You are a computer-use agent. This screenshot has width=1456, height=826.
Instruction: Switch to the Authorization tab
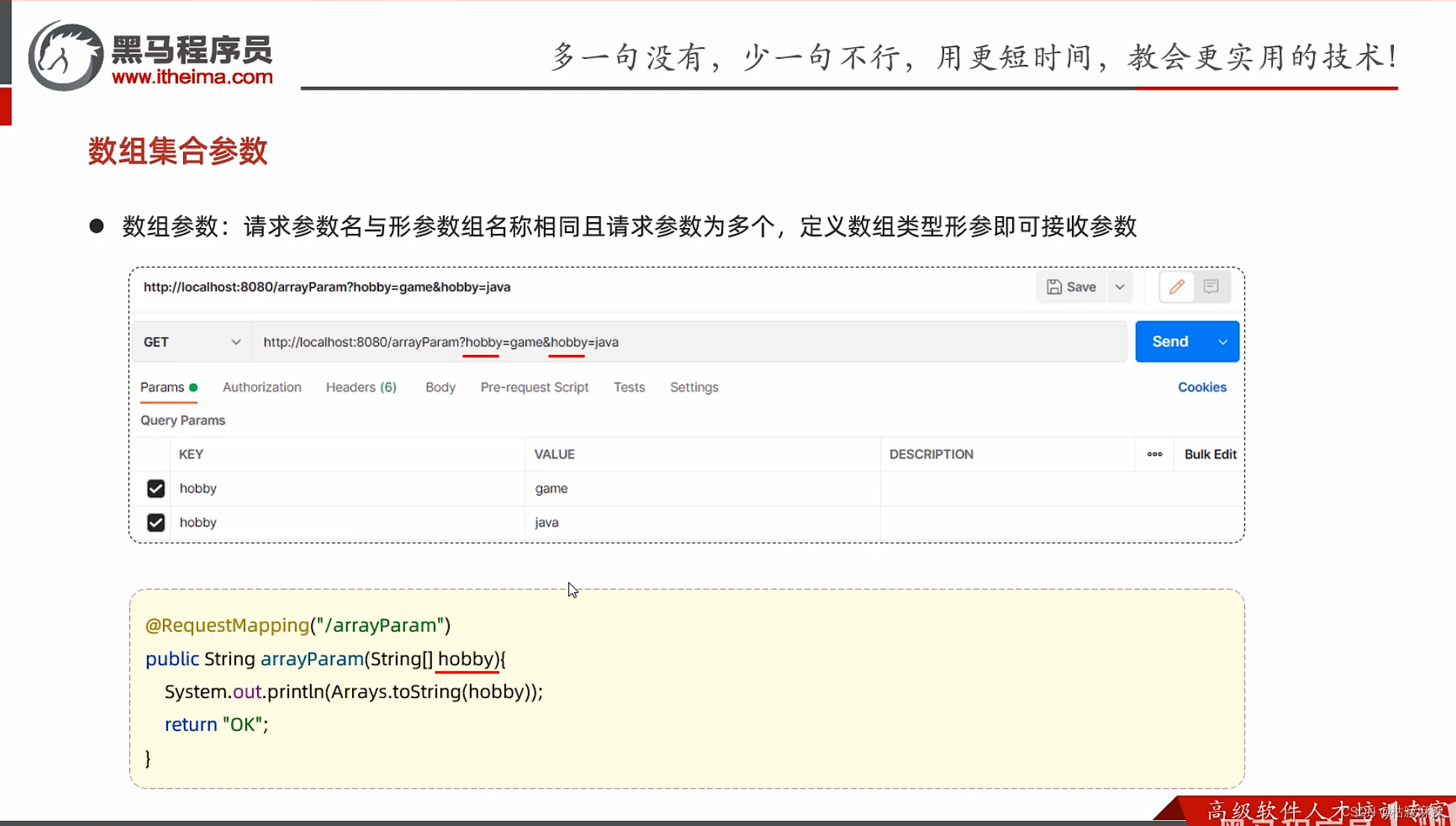(262, 387)
